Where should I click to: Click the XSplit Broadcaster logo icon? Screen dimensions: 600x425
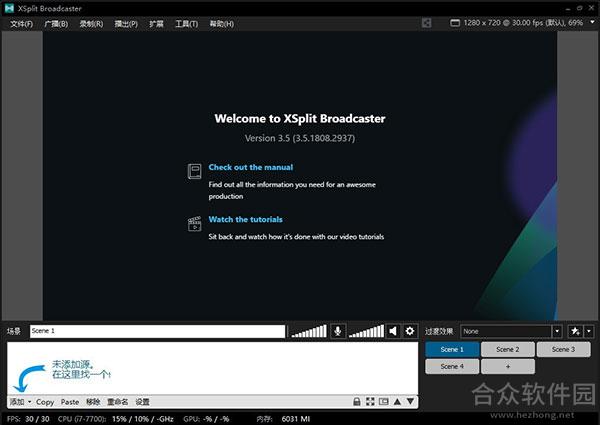[x=9, y=8]
